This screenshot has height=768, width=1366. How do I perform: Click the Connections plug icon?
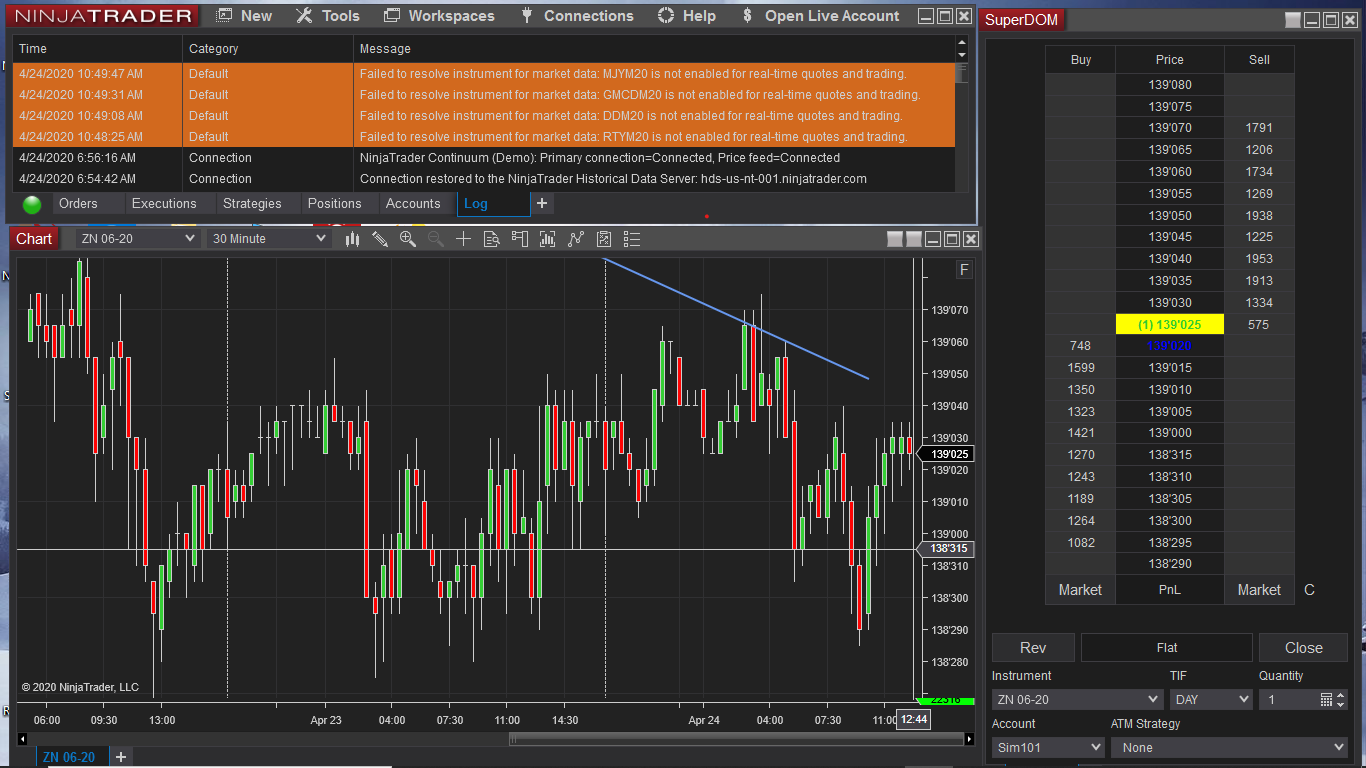point(527,16)
